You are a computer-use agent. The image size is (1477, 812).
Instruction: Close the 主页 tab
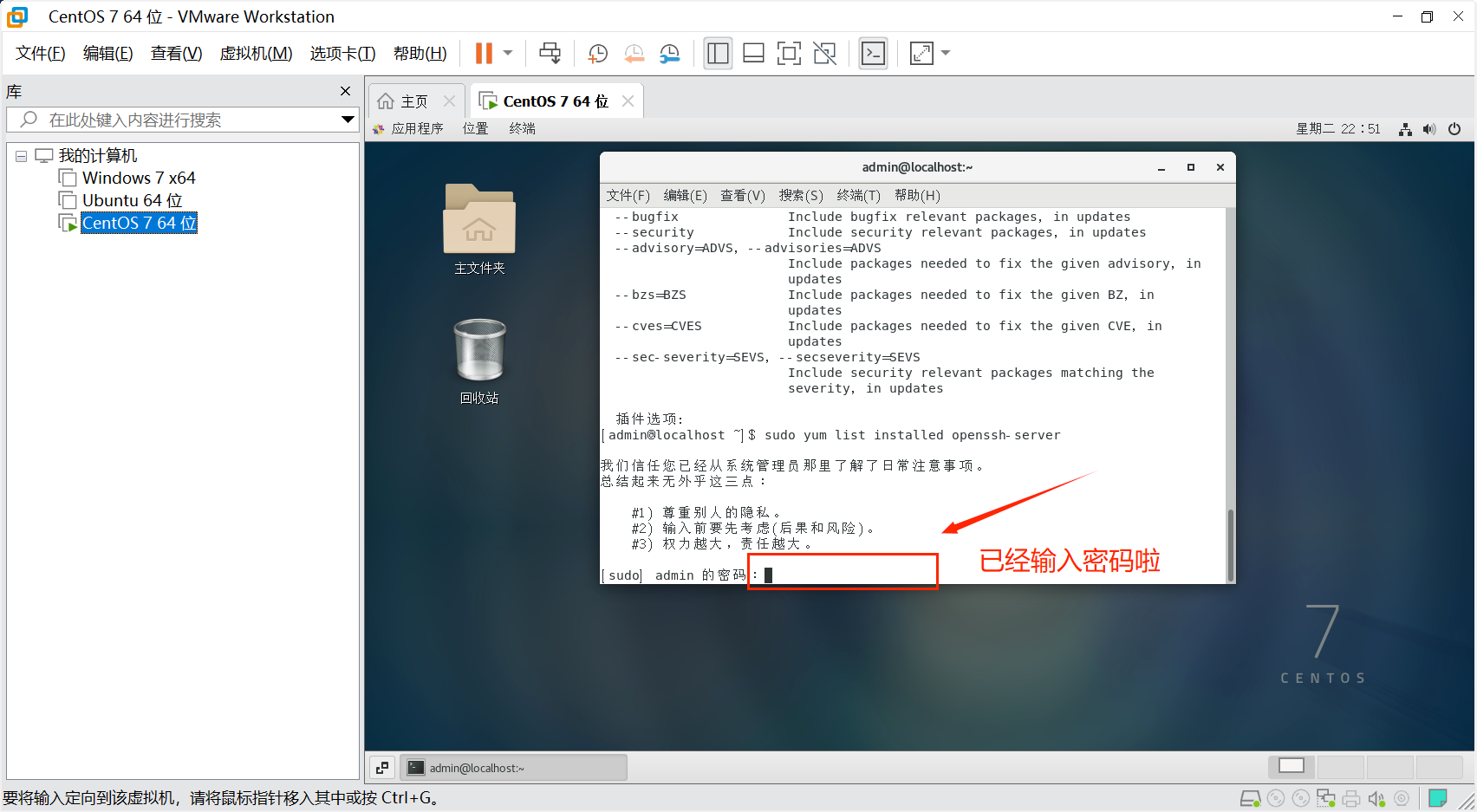click(449, 101)
